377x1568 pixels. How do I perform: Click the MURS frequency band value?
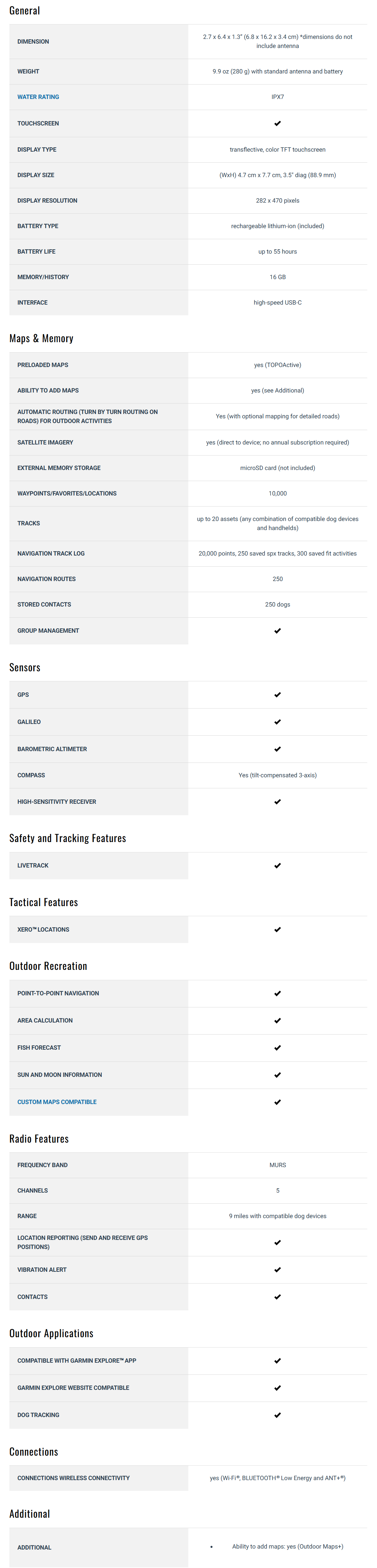(x=277, y=1165)
